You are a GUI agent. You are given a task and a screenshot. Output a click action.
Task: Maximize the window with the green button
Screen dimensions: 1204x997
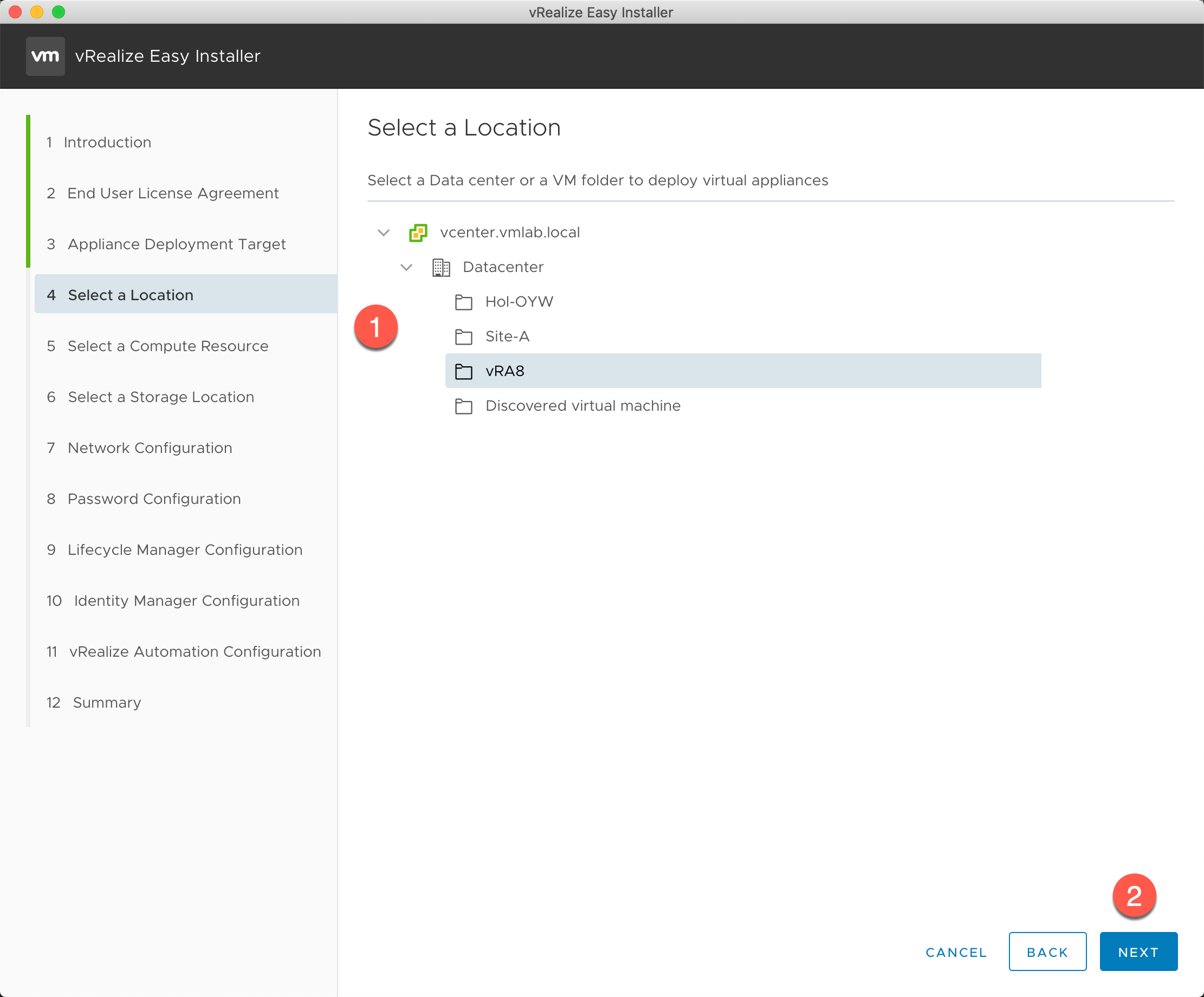point(59,11)
